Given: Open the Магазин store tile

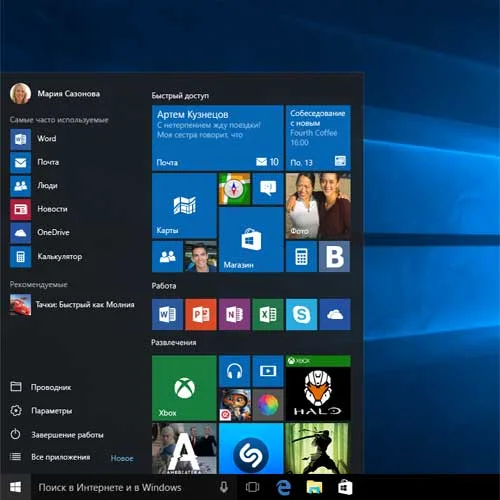Looking at the screenshot, I should coord(251,239).
